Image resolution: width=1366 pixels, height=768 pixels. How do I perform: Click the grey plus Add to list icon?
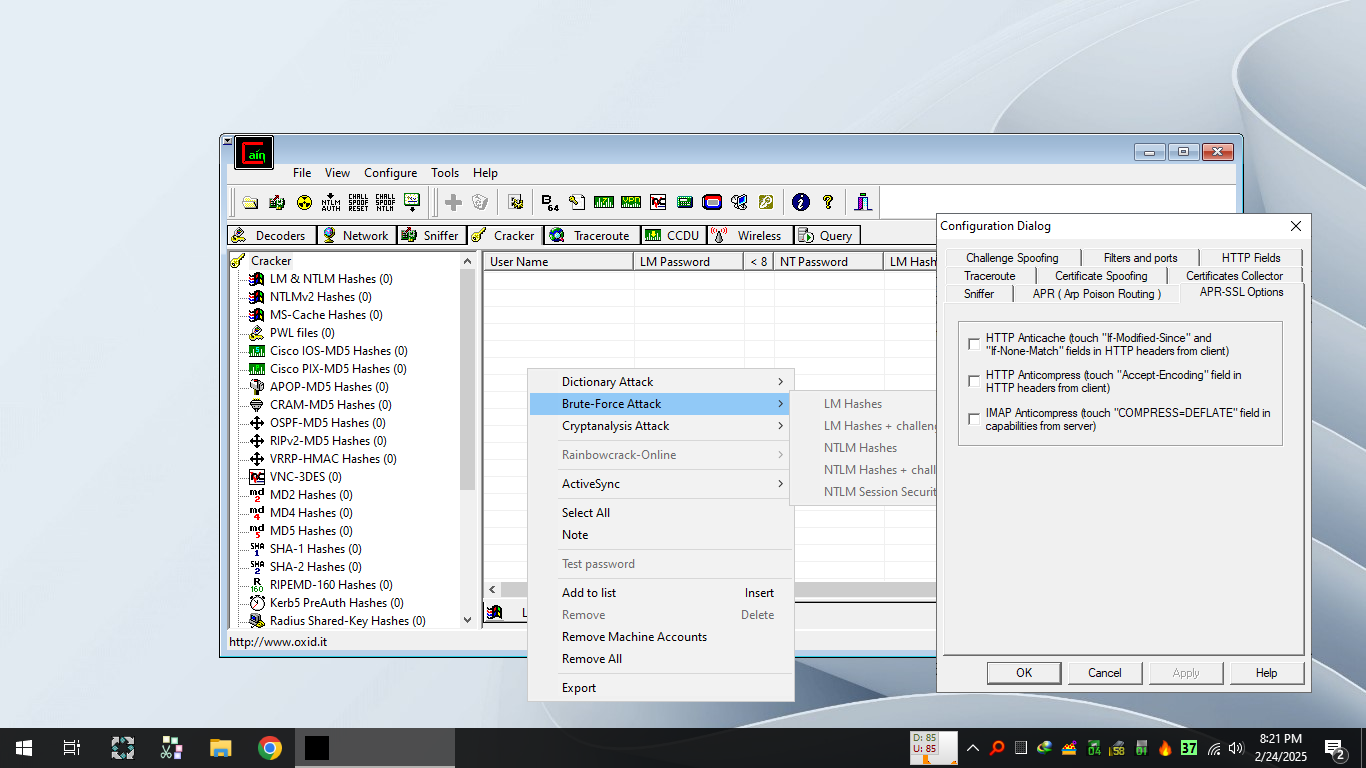coord(453,202)
